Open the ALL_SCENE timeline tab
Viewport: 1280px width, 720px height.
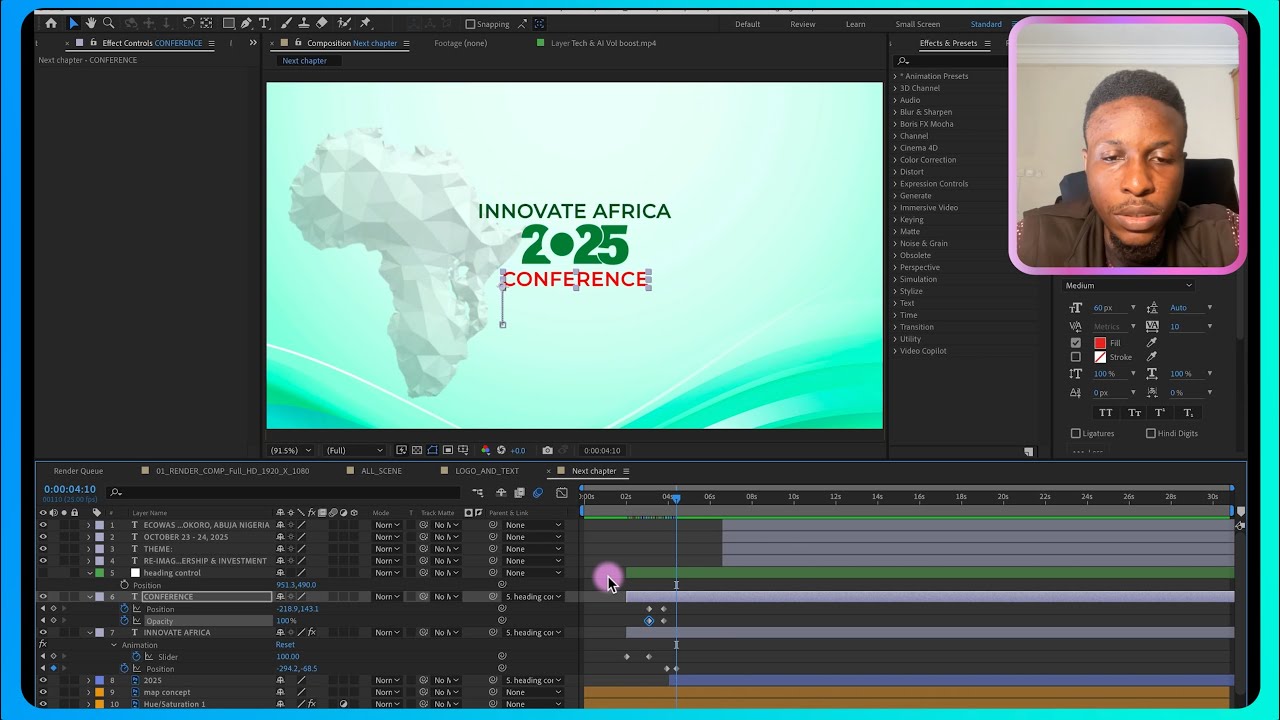[x=381, y=471]
